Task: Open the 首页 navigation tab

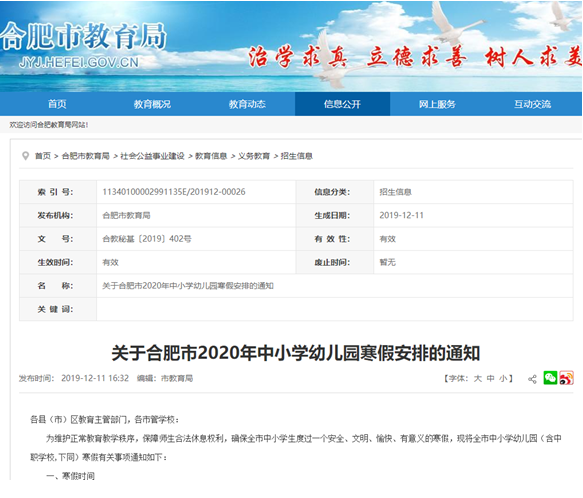Action: click(57, 104)
